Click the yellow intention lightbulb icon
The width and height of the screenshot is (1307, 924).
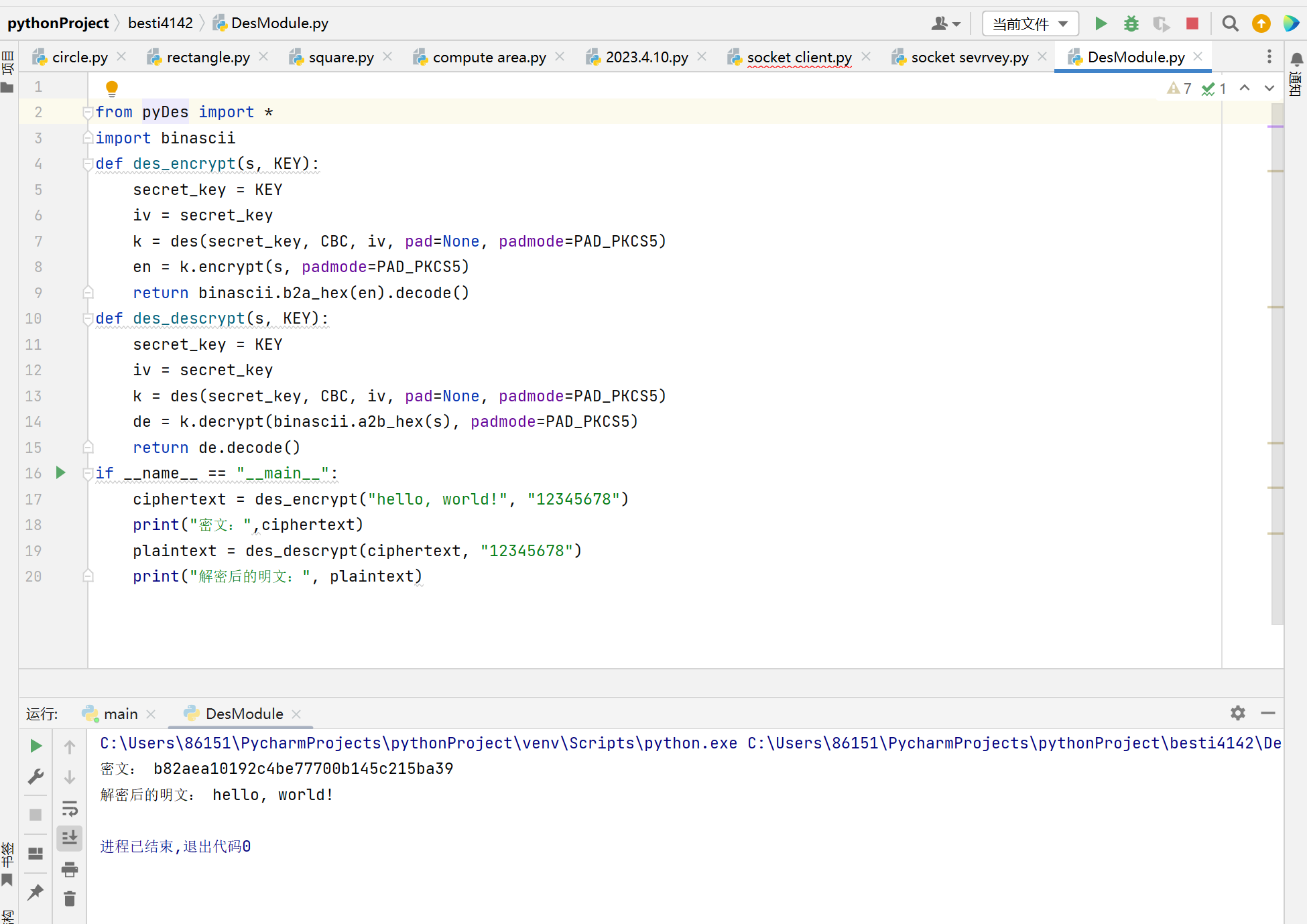112,88
